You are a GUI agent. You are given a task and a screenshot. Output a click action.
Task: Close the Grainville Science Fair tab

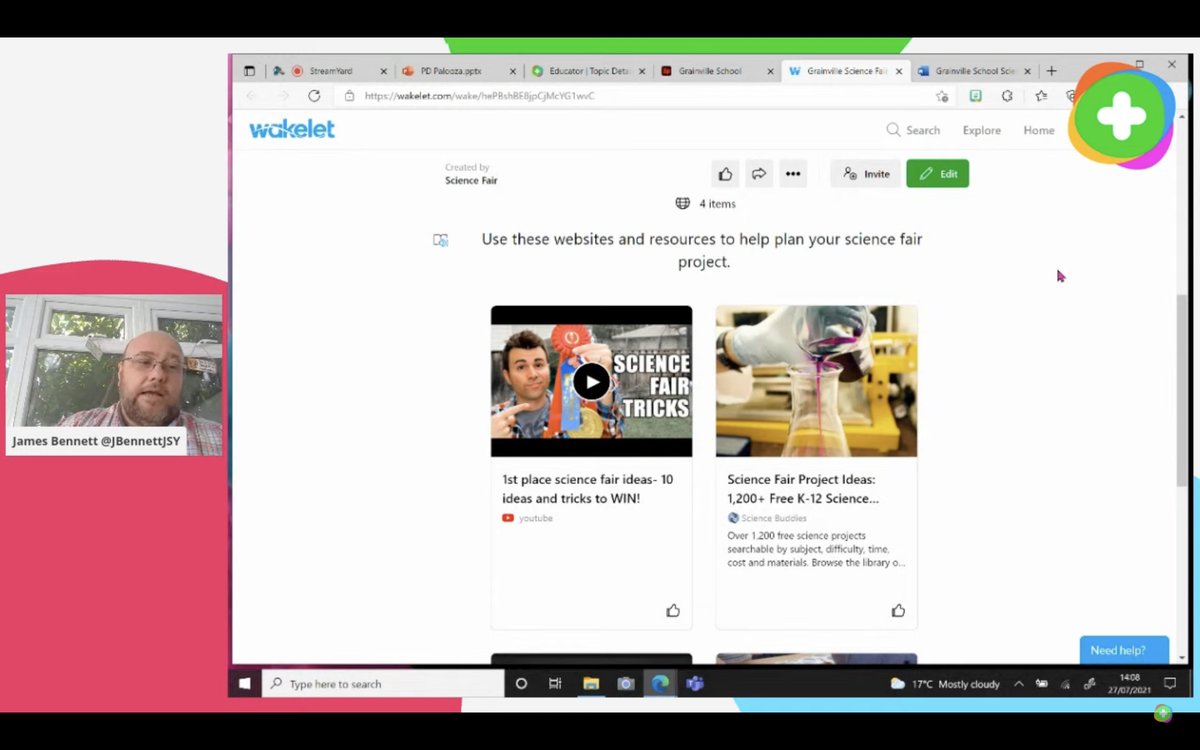pos(899,71)
